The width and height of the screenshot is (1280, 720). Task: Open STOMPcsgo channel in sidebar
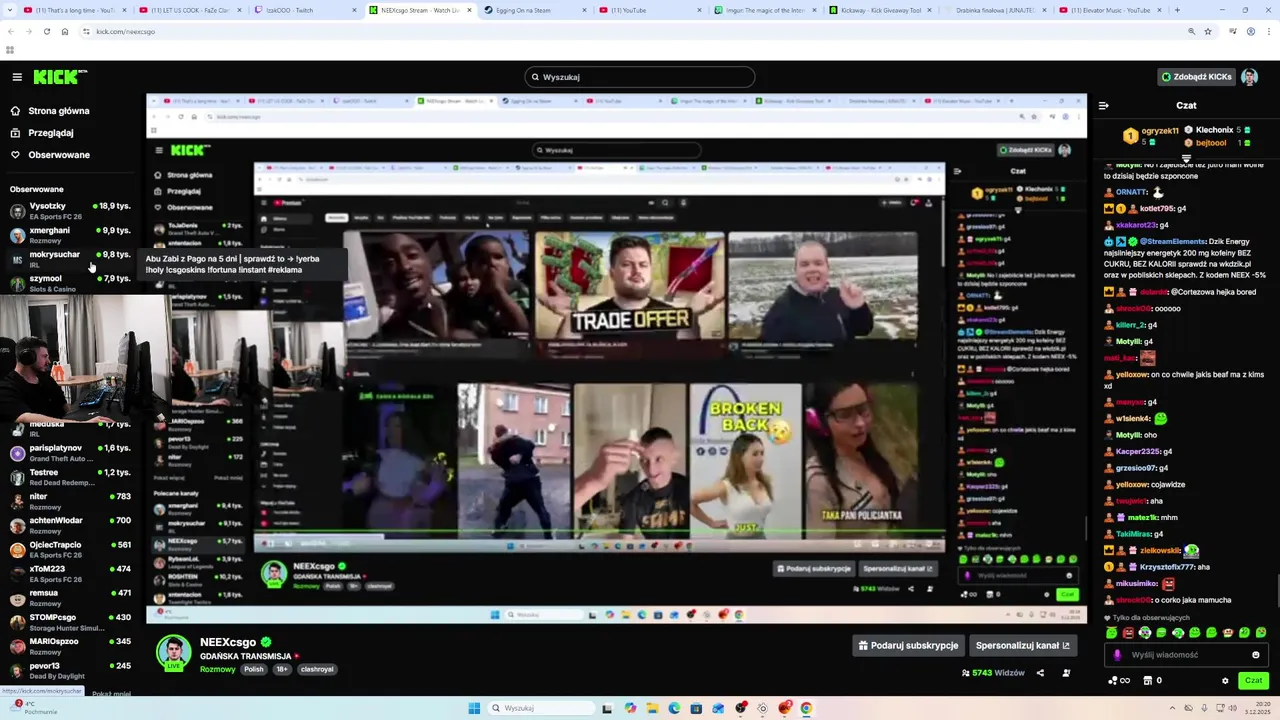tap(70, 622)
